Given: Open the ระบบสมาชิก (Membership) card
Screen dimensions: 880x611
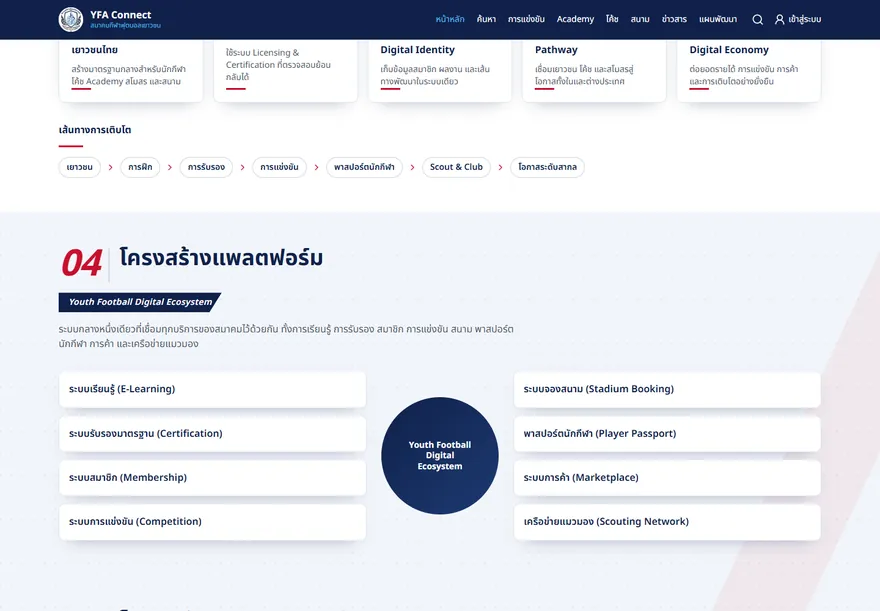Looking at the screenshot, I should click(213, 477).
